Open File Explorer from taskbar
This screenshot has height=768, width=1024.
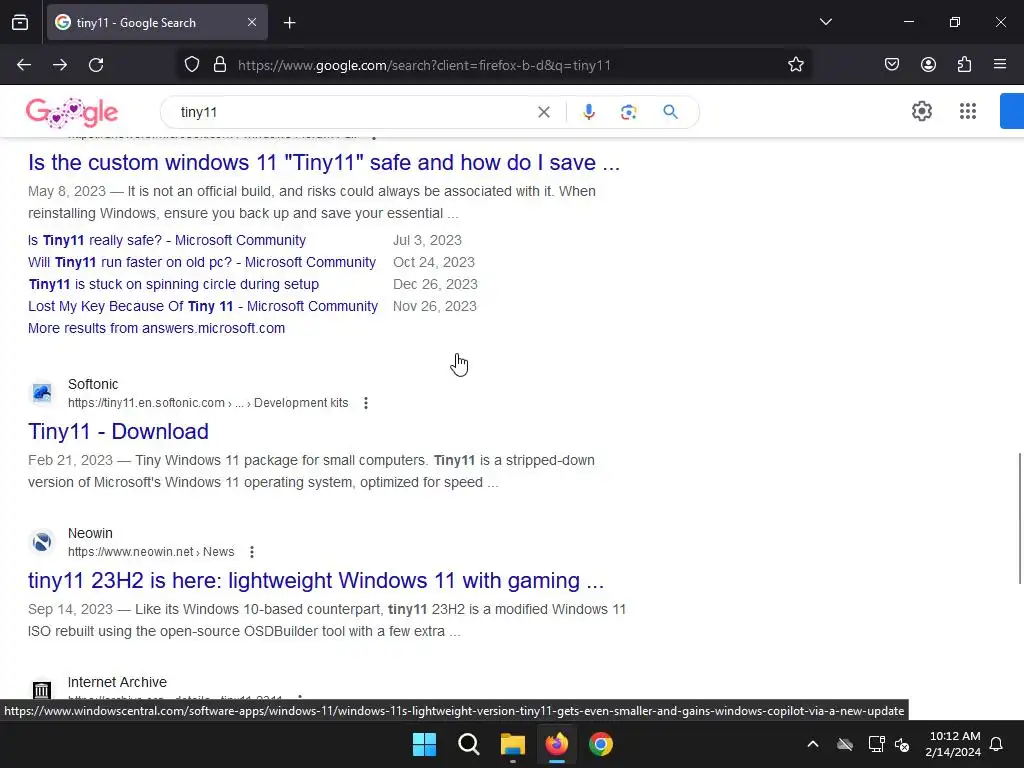pyautogui.click(x=513, y=744)
